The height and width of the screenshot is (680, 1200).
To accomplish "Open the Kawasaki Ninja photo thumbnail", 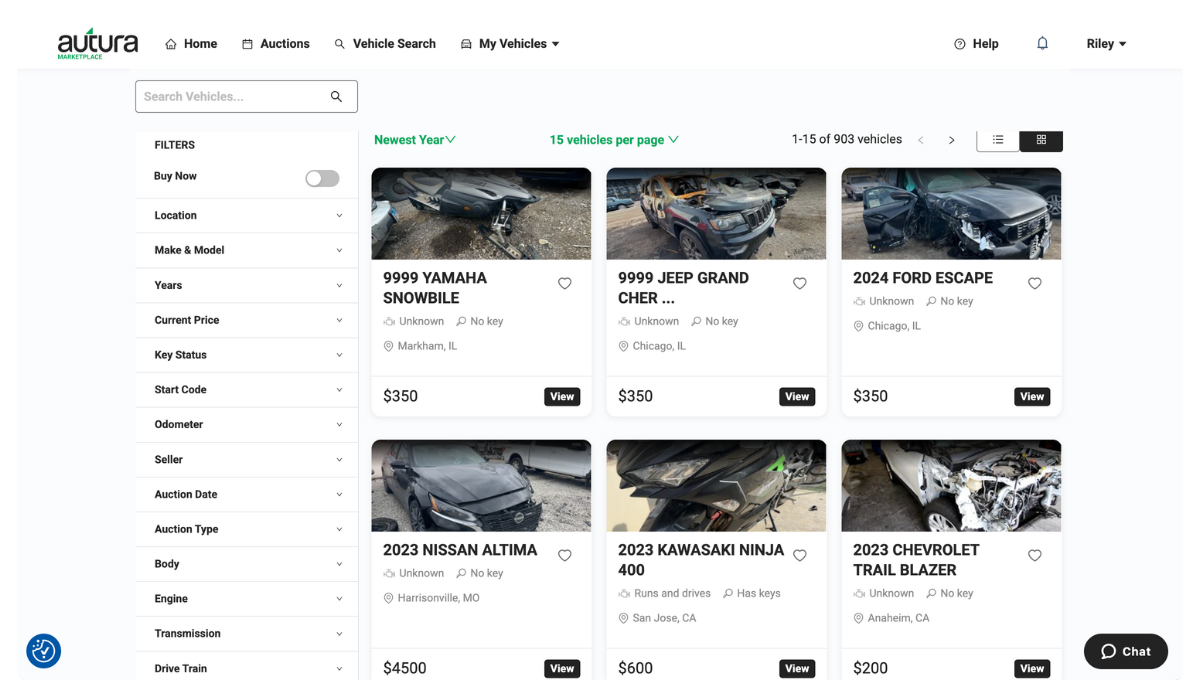I will pos(716,486).
